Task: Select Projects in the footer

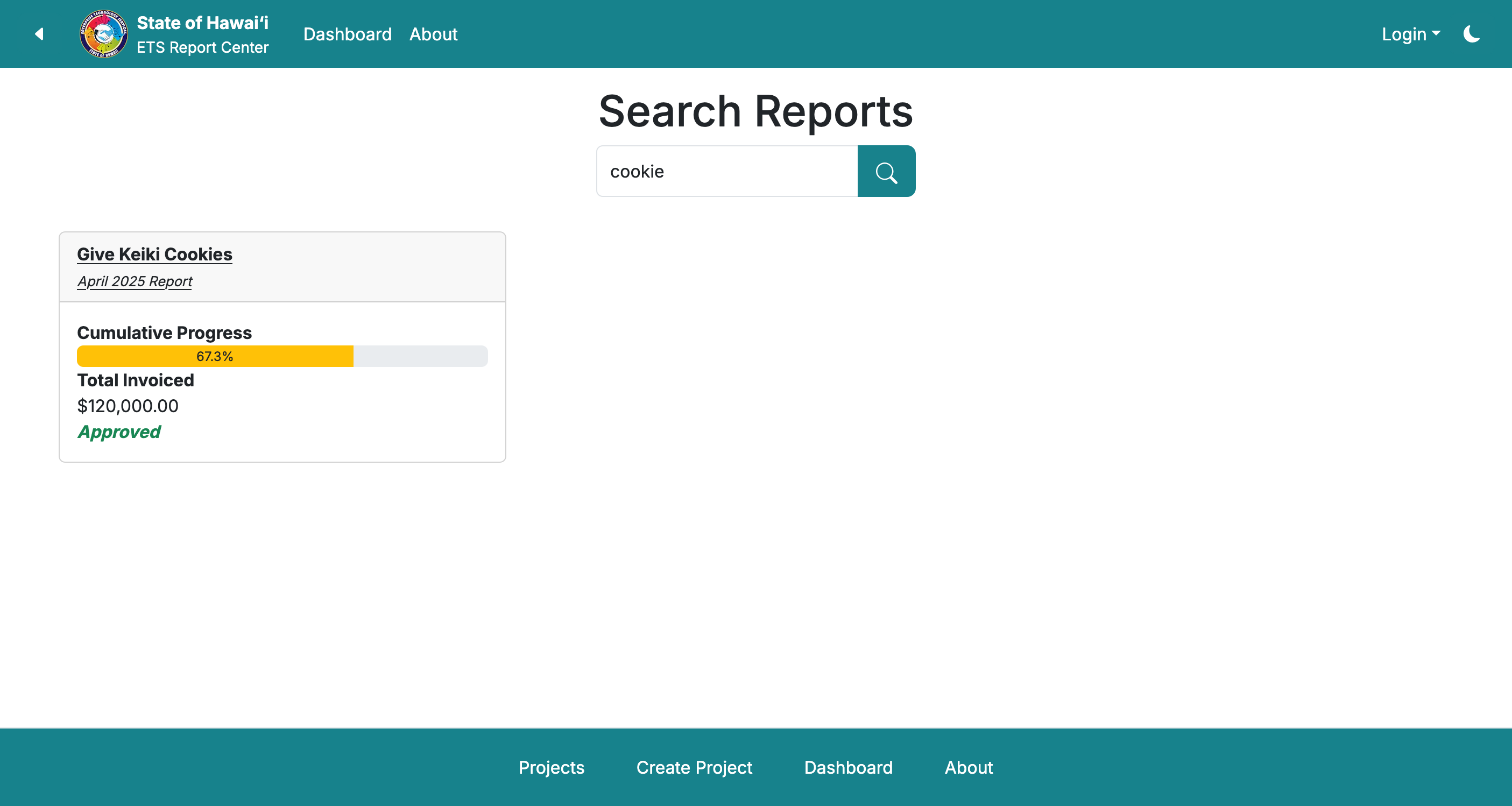Action: [550, 767]
